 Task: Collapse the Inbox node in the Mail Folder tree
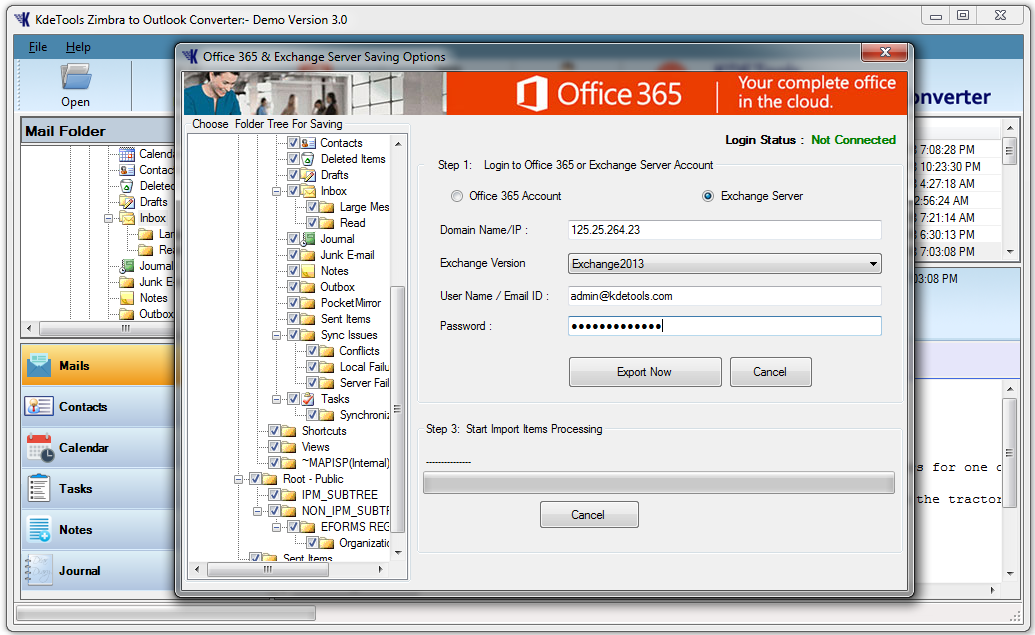click(108, 218)
